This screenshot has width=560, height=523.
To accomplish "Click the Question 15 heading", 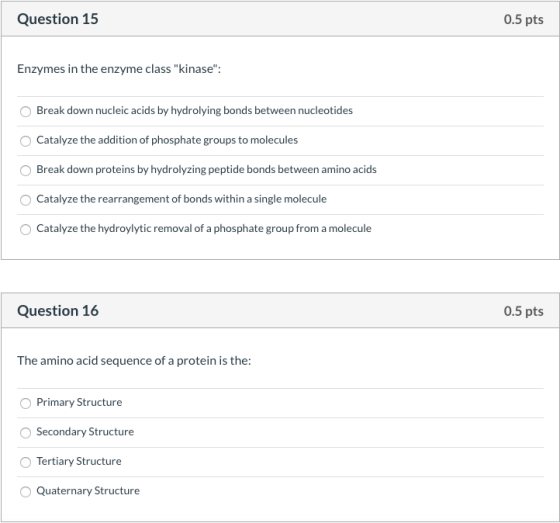I will pos(58,19).
